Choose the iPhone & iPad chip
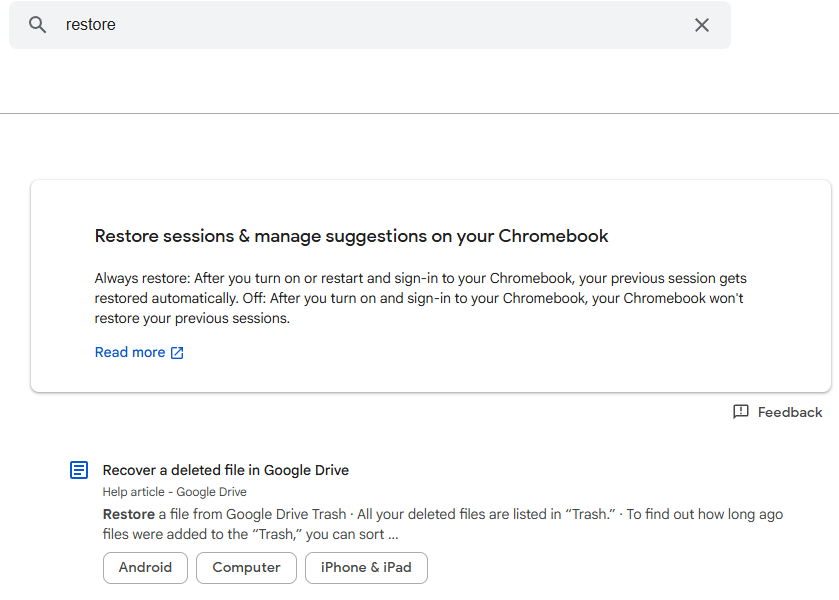 click(x=366, y=567)
